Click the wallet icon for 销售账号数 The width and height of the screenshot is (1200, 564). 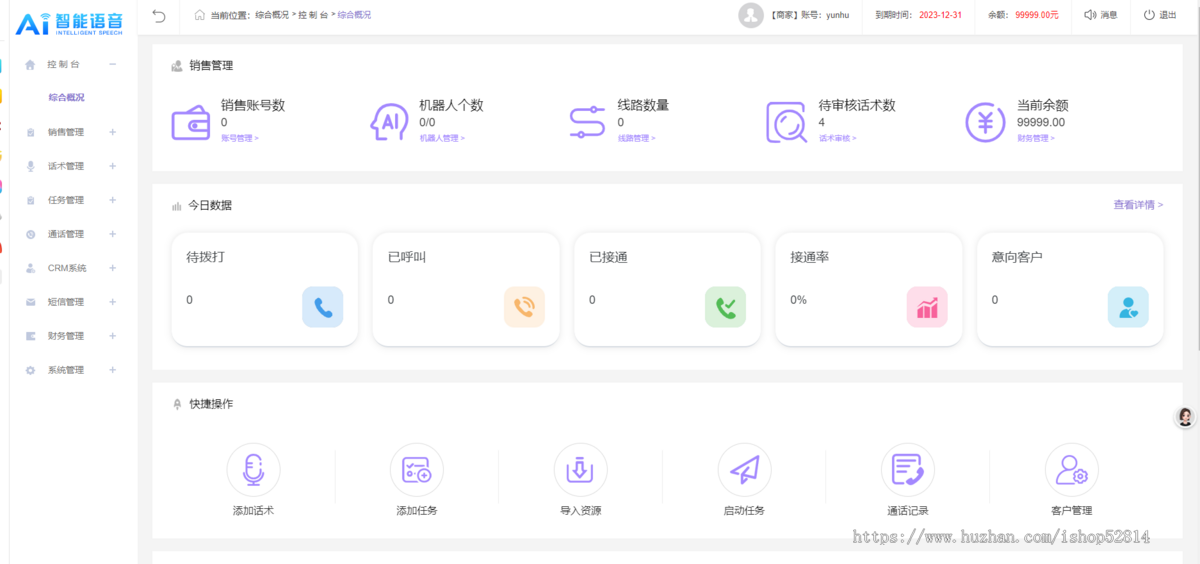(x=190, y=123)
